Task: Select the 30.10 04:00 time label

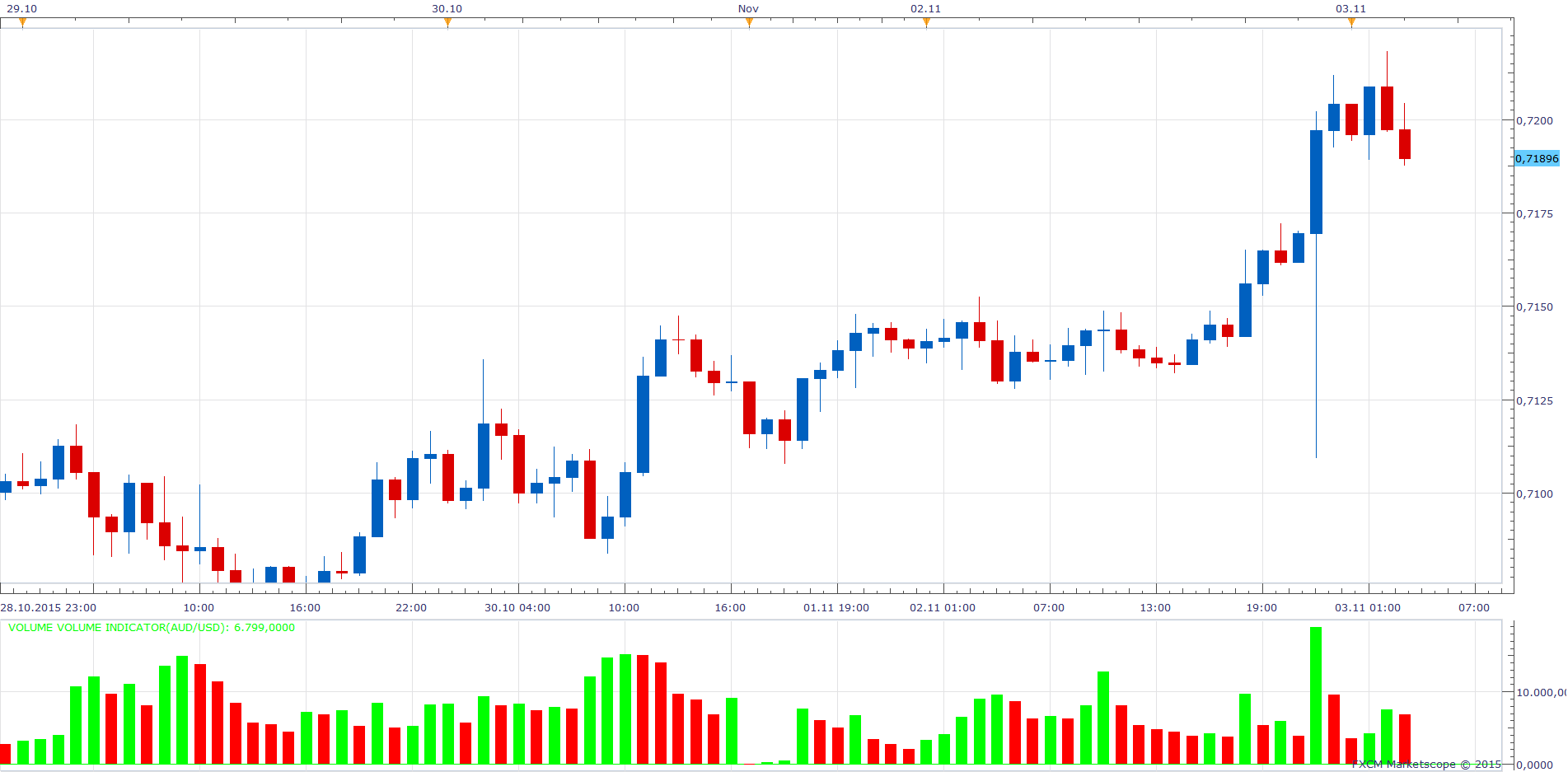Action: (517, 607)
